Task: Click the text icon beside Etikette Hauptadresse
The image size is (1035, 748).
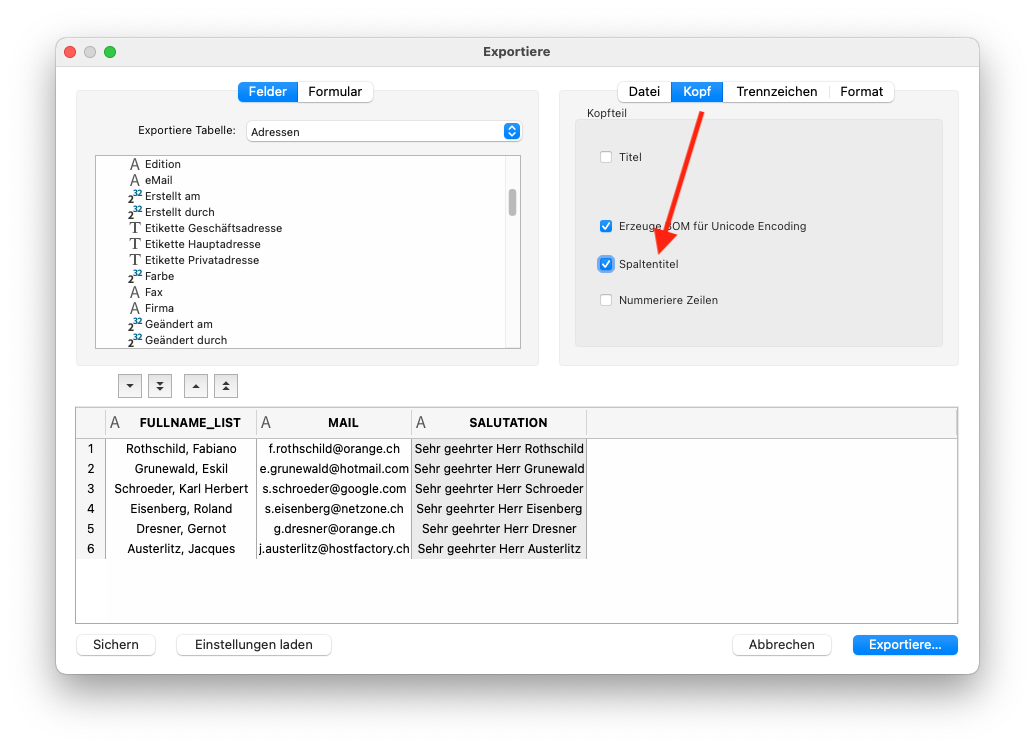Action: pos(135,244)
